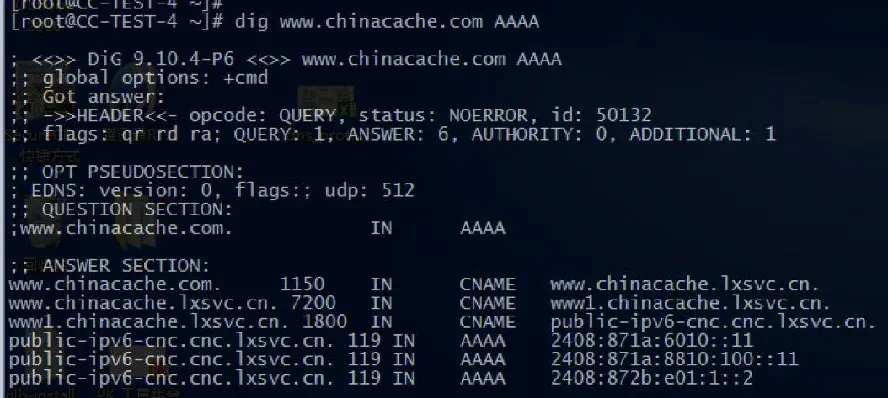888x398 pixels.
Task: Click the 'OPT PSEUDOSECTION:' heading
Action: 143,172
